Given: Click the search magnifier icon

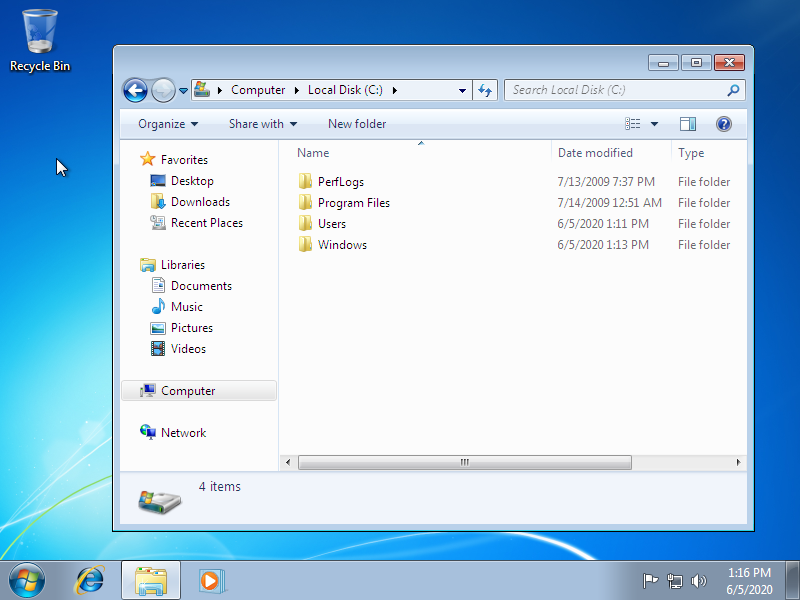Looking at the screenshot, I should point(733,90).
